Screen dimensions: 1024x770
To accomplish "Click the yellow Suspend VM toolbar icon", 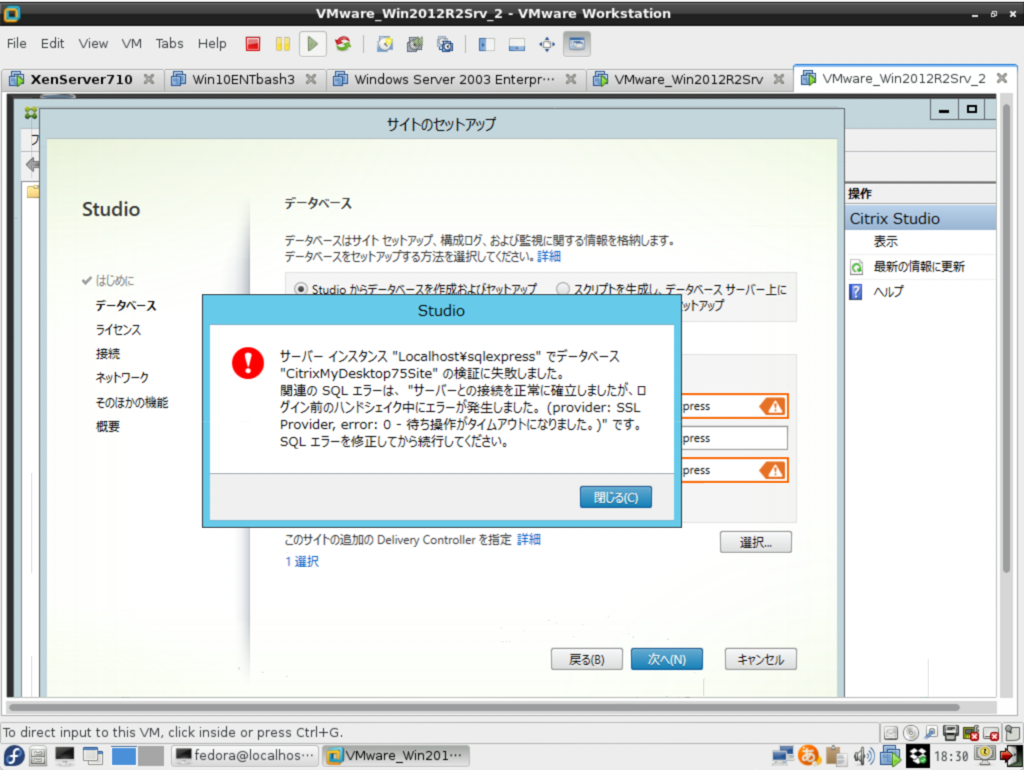I will click(283, 44).
